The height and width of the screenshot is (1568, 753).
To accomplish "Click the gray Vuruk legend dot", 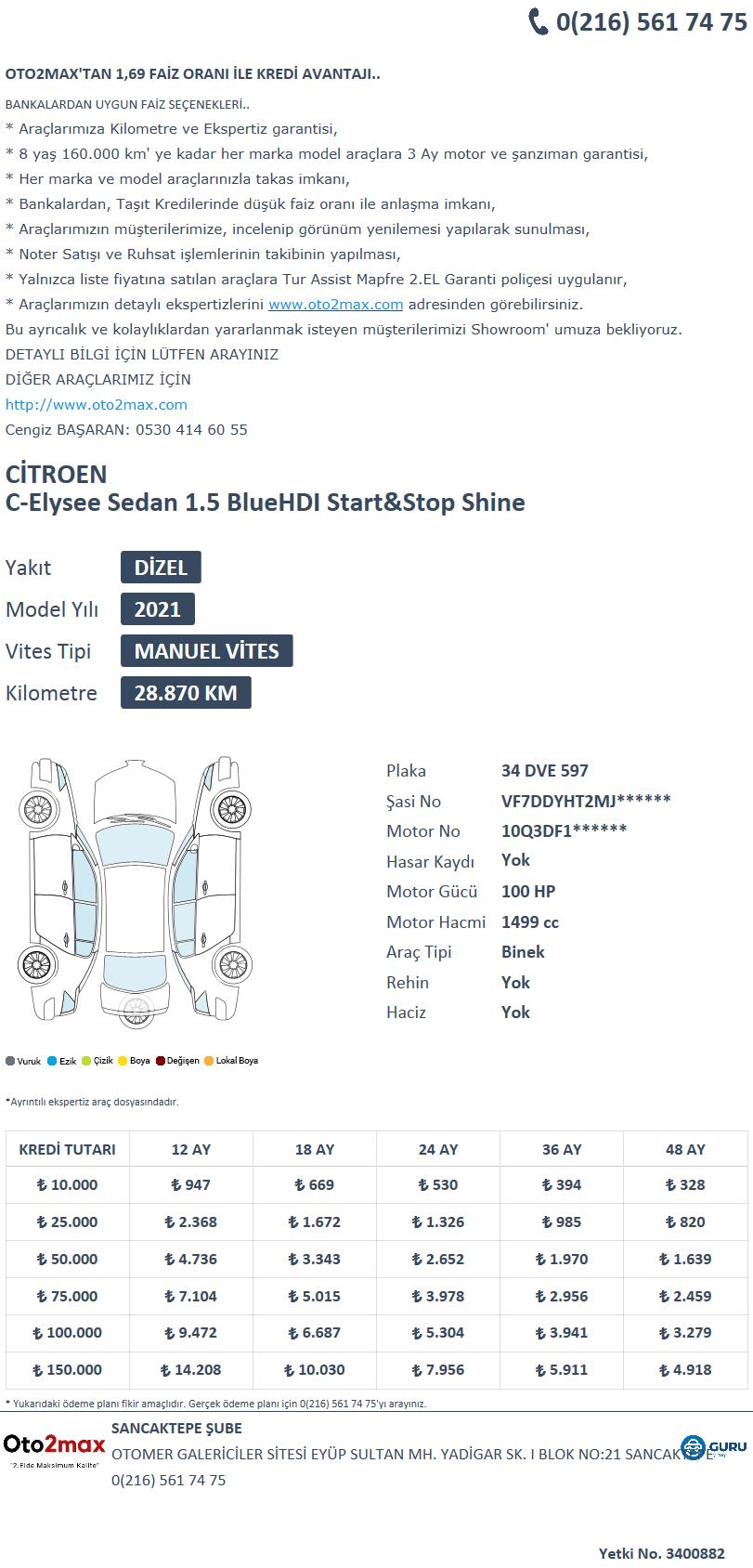I will coord(10,1061).
